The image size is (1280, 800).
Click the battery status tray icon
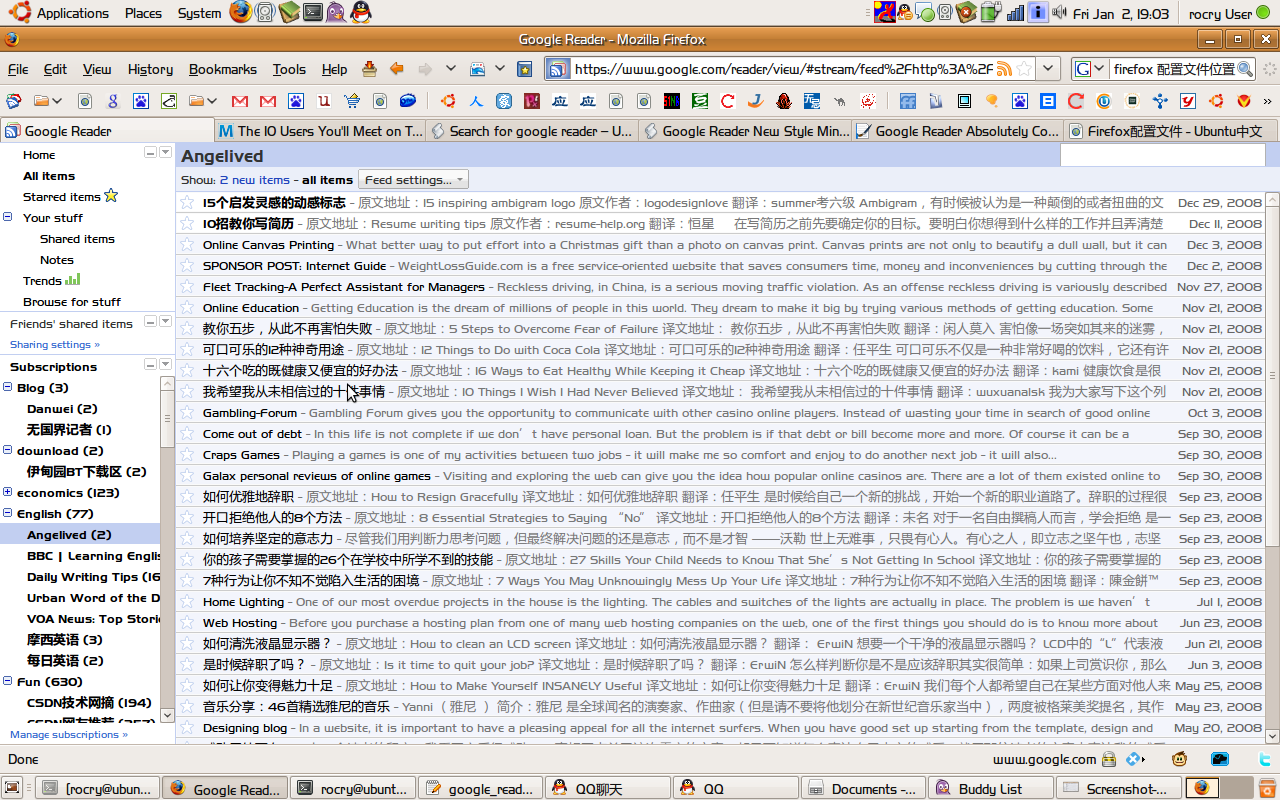click(x=990, y=13)
